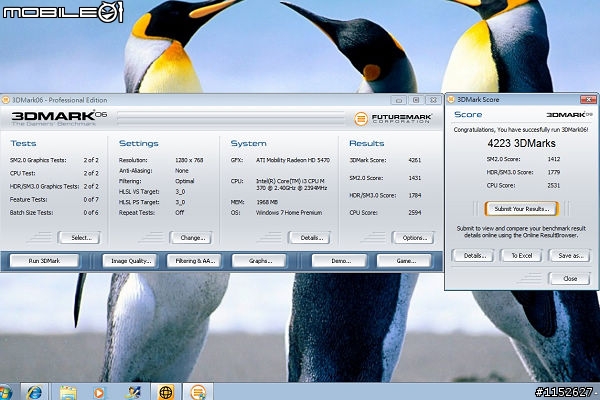The width and height of the screenshot is (600, 400).
Task: Maximize the 3DMark06 Professional Edition window
Action: click(416, 100)
